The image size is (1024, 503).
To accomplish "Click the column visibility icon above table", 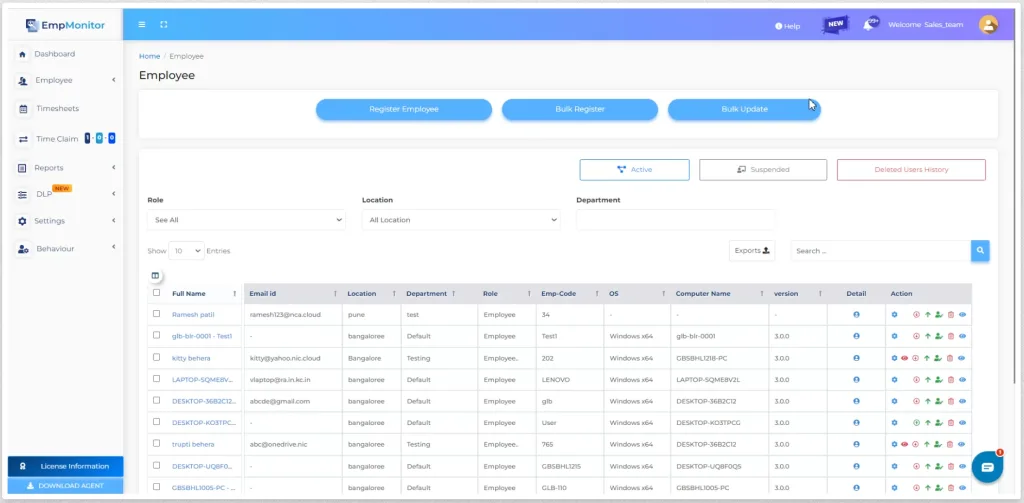I will 155,276.
